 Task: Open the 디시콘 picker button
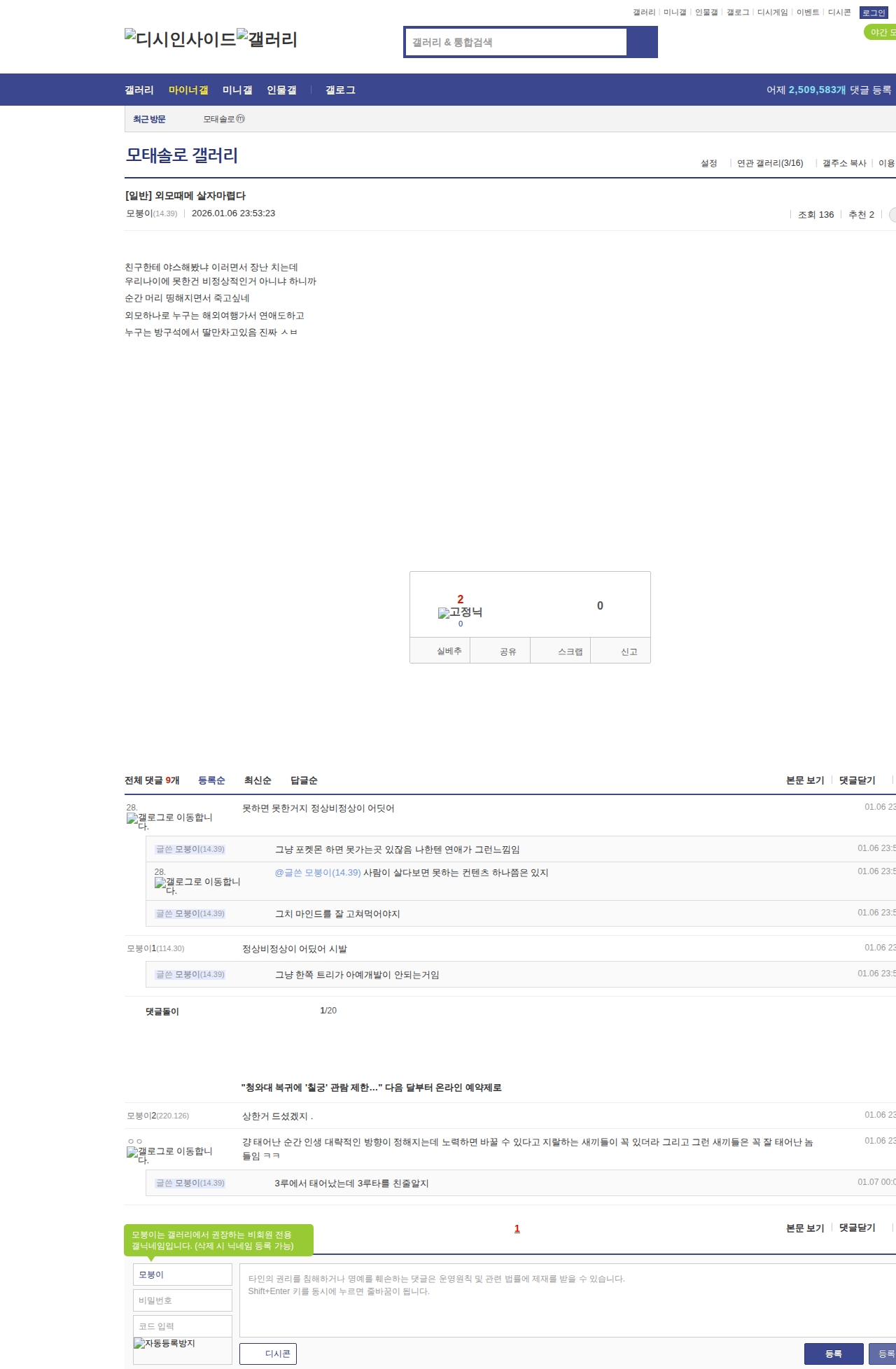point(268,1354)
